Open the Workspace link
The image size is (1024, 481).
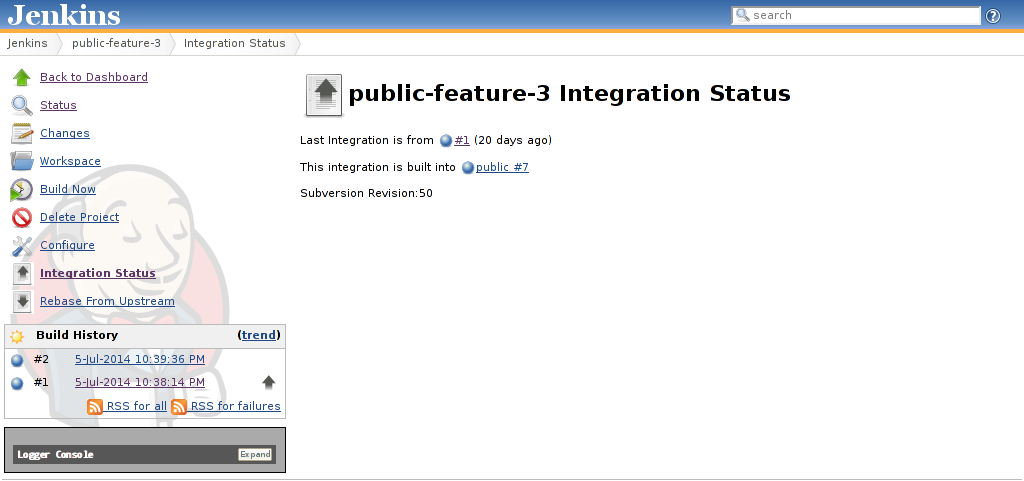[x=70, y=161]
